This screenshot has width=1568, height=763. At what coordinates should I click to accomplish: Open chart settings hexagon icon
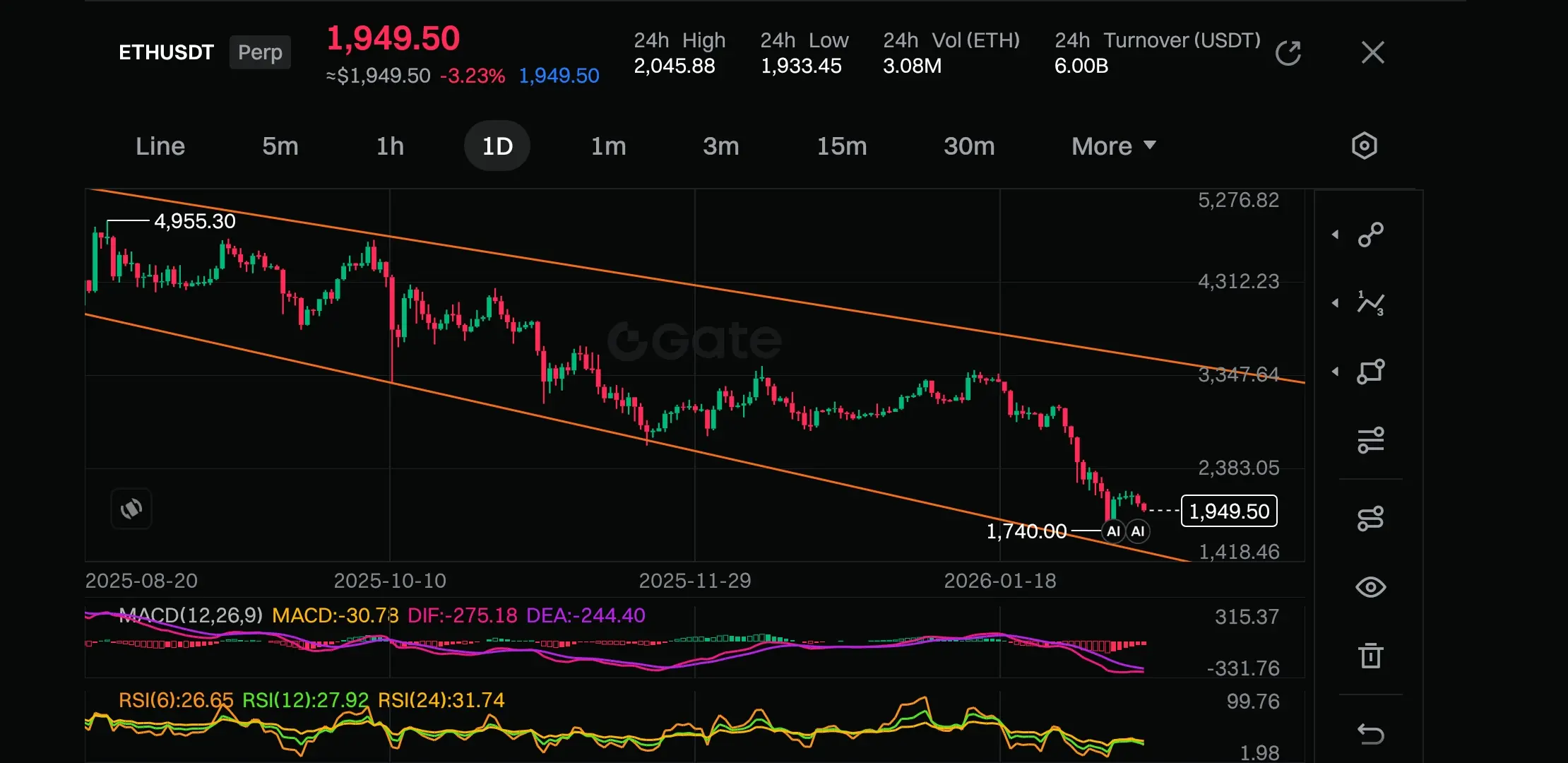(1364, 146)
